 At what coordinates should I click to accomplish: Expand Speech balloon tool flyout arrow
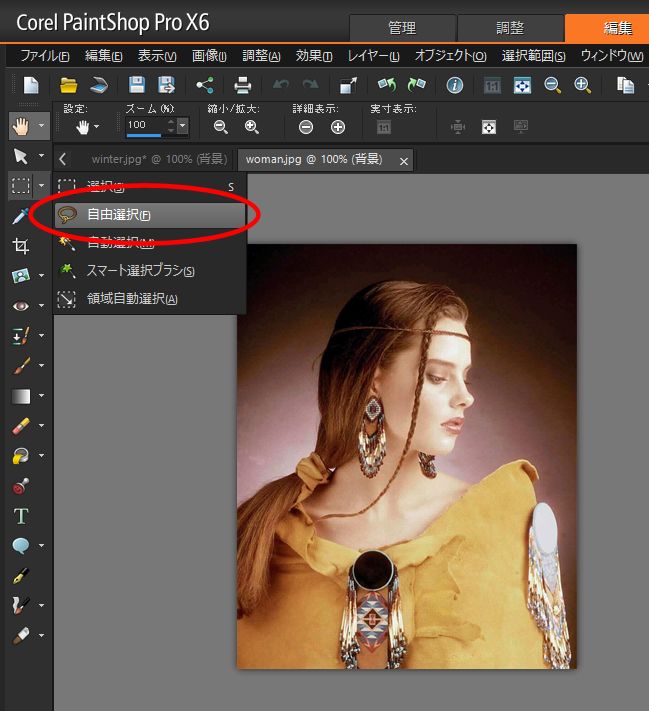coord(41,545)
